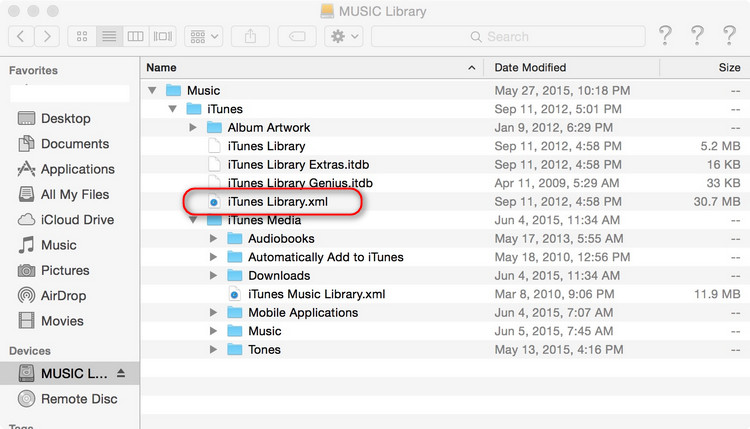Click the 'Jun 5, 2015, 7:45 AM' date
This screenshot has width=750, height=429.
click(553, 331)
